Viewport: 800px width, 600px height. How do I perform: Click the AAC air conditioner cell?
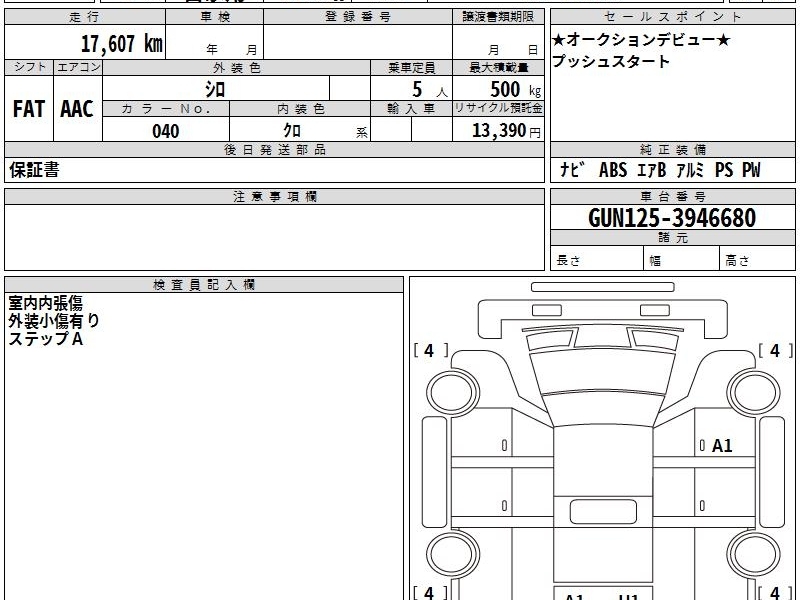tap(78, 109)
